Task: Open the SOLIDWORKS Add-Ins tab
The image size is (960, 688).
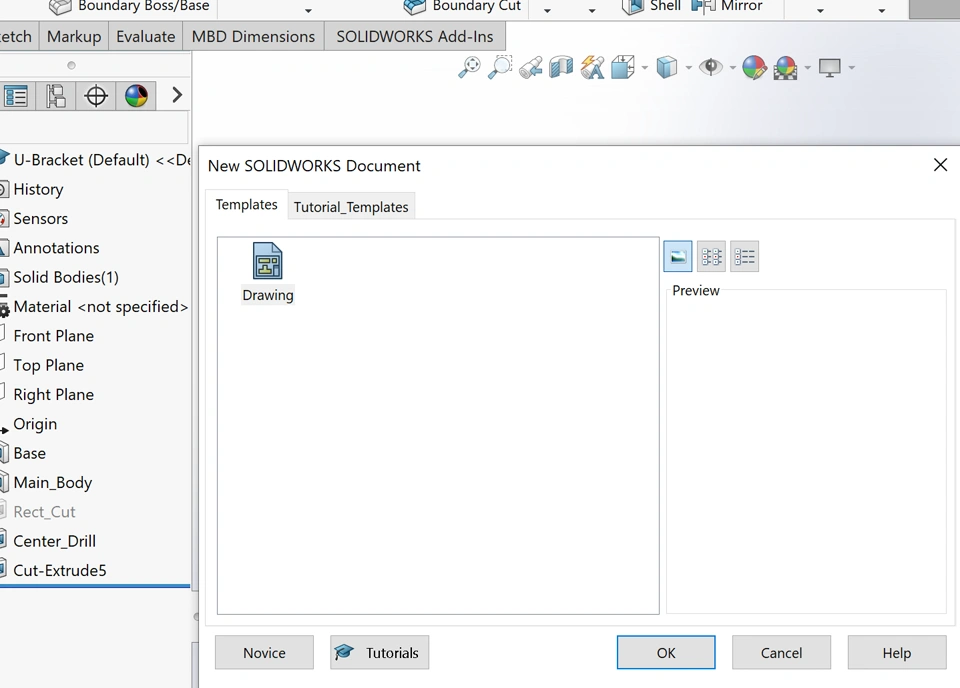Action: coord(414,36)
